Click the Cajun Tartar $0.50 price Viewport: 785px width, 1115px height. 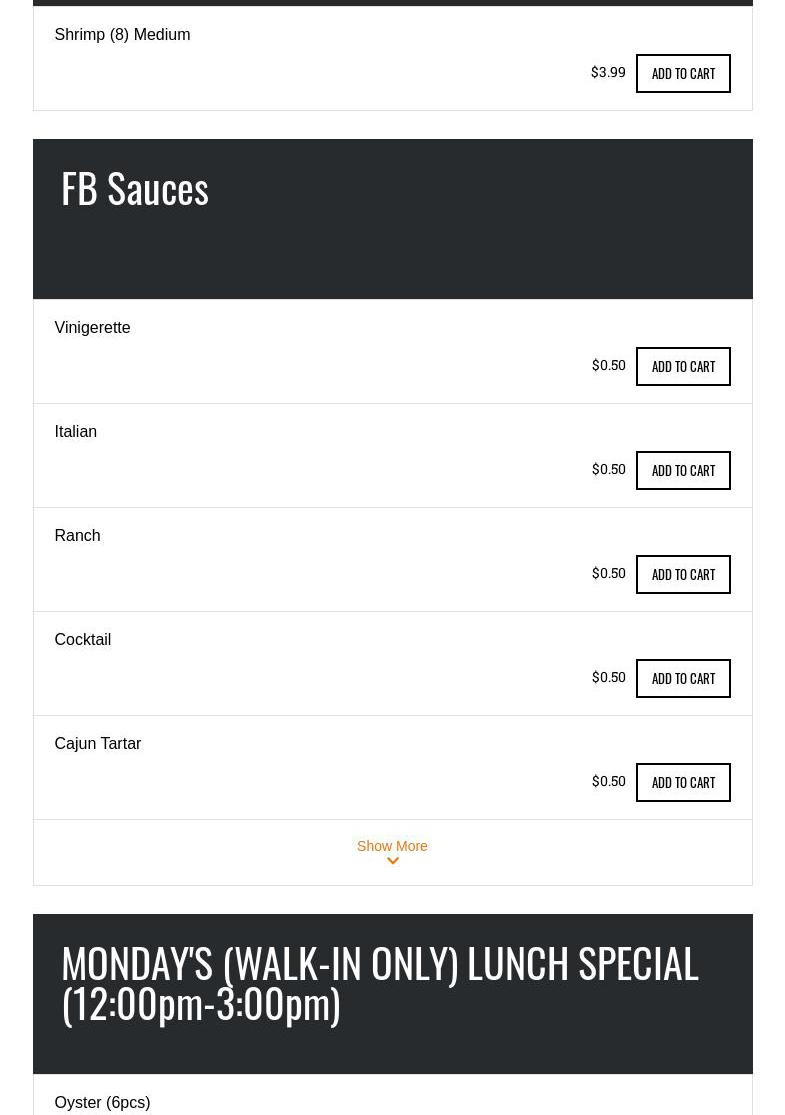[x=608, y=781]
